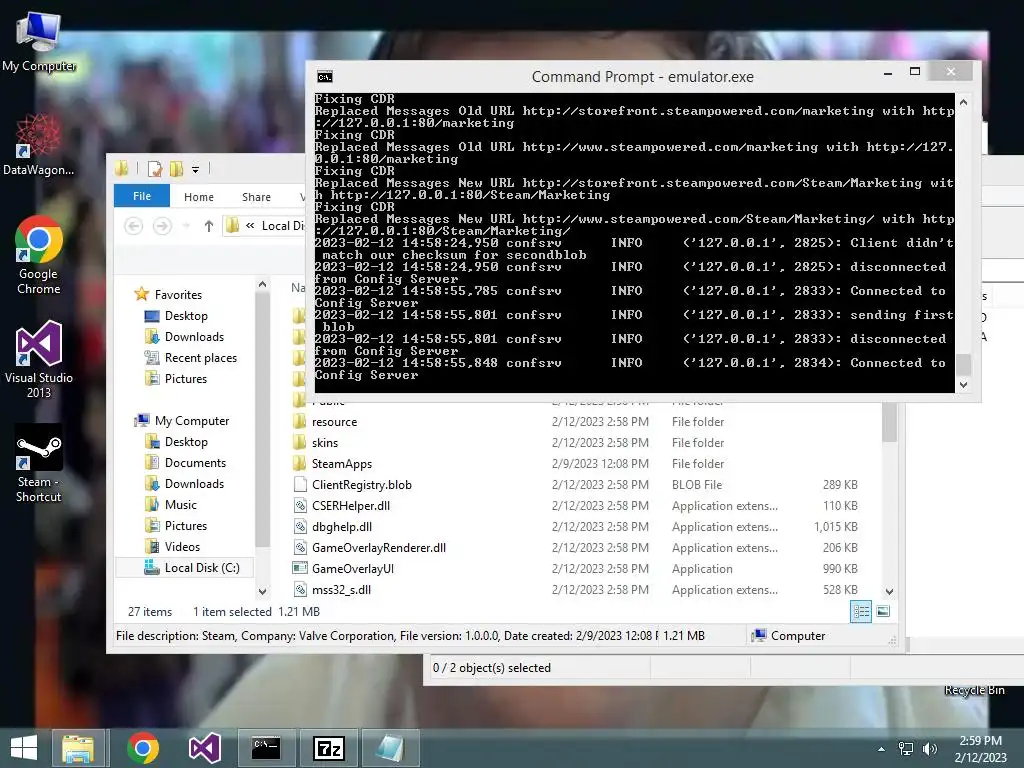Screen dimensions: 1024x768
Task: Click the Explorer Back navigation arrow
Action: click(x=134, y=226)
